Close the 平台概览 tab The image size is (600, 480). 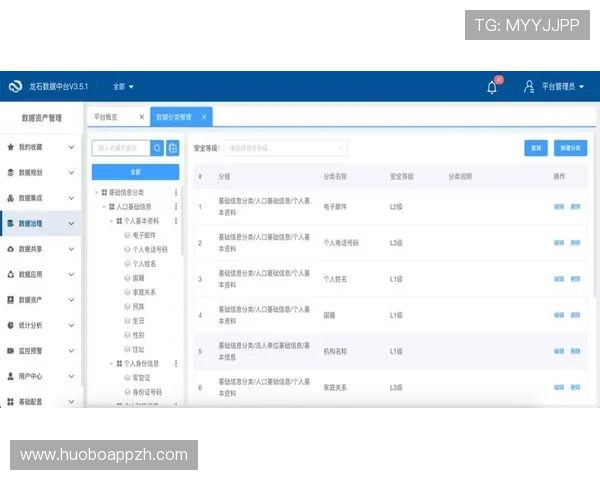tap(142, 117)
